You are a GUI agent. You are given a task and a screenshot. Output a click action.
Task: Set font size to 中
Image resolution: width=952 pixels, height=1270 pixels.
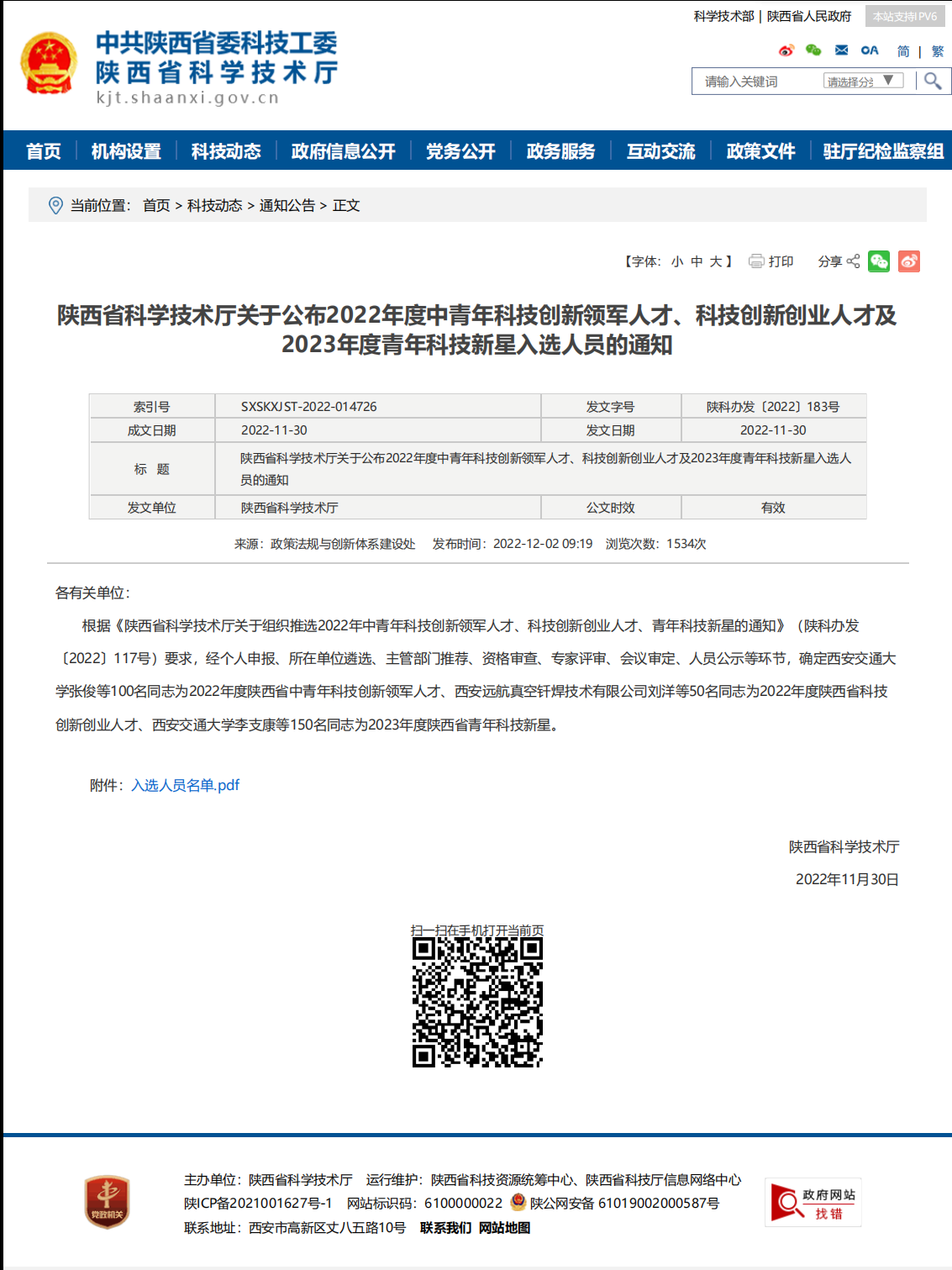click(697, 261)
